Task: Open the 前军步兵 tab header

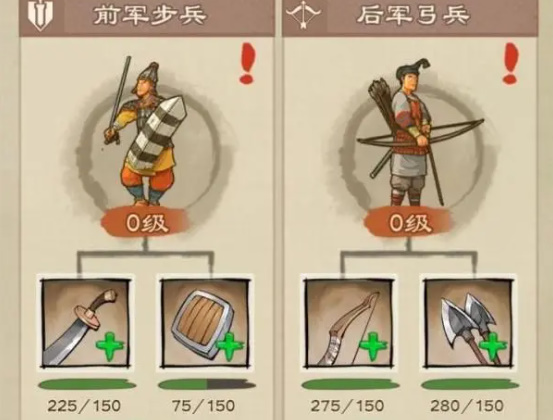Action: pyautogui.click(x=147, y=18)
